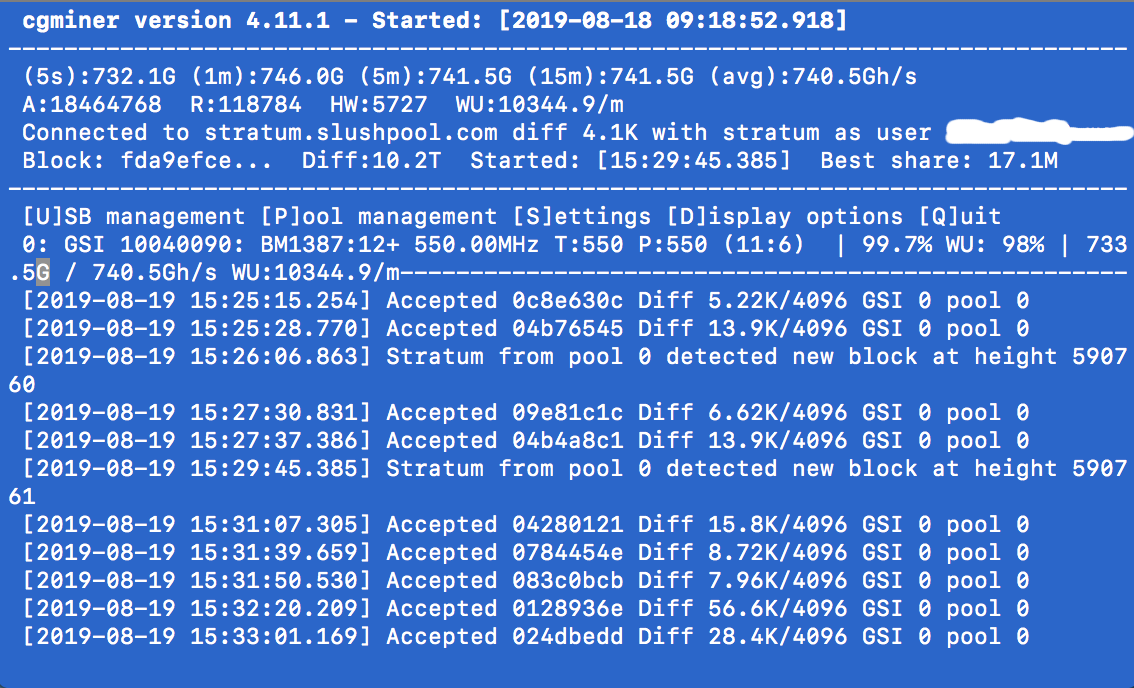Click the GSI 10040090 device line
The height and width of the screenshot is (688, 1134).
point(567,258)
